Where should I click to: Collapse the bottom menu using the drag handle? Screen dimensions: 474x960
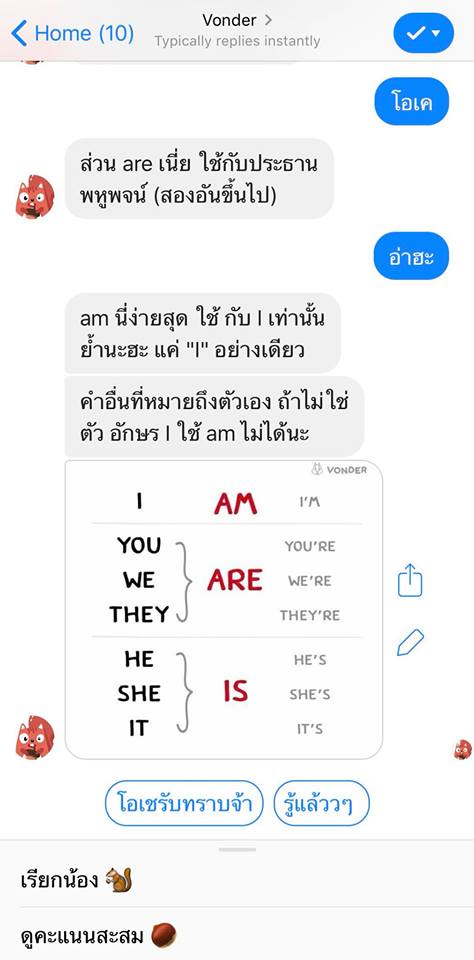pyautogui.click(x=237, y=849)
